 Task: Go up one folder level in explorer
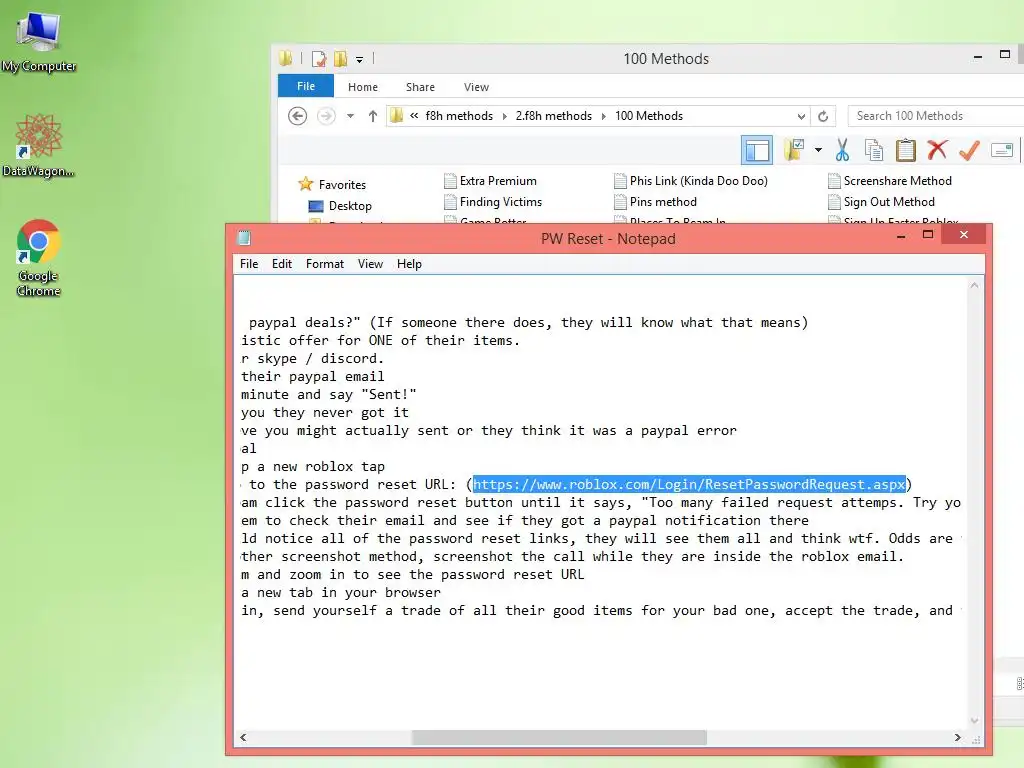click(x=373, y=116)
